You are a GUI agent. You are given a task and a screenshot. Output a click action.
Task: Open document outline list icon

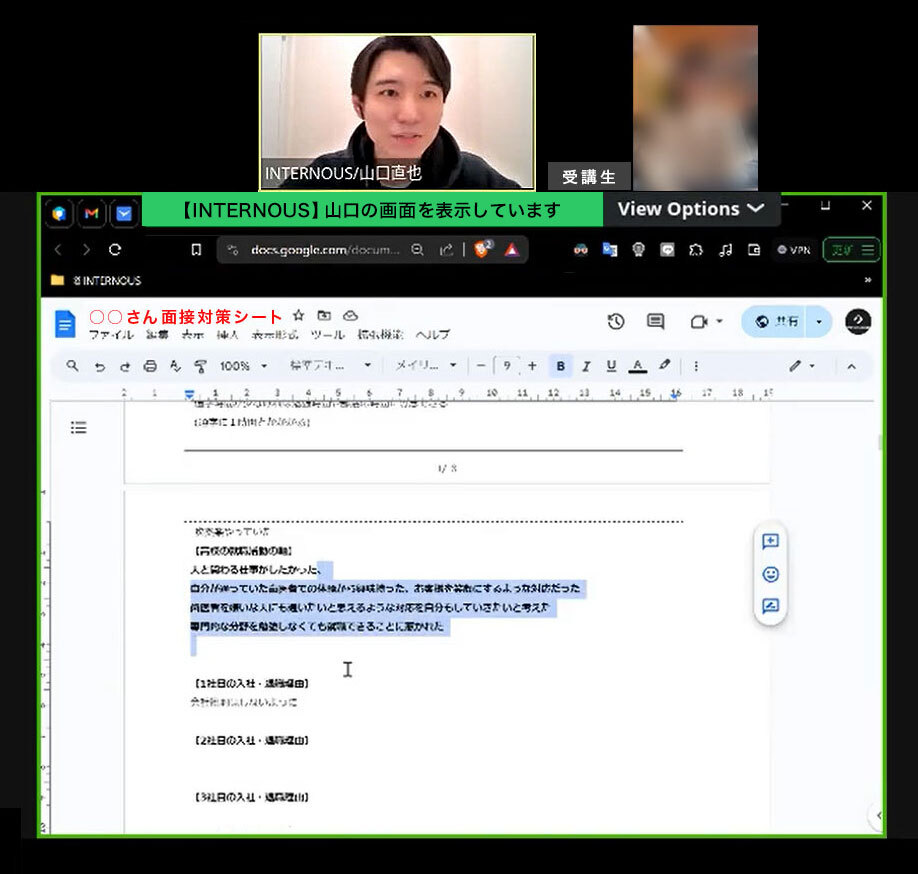point(78,427)
